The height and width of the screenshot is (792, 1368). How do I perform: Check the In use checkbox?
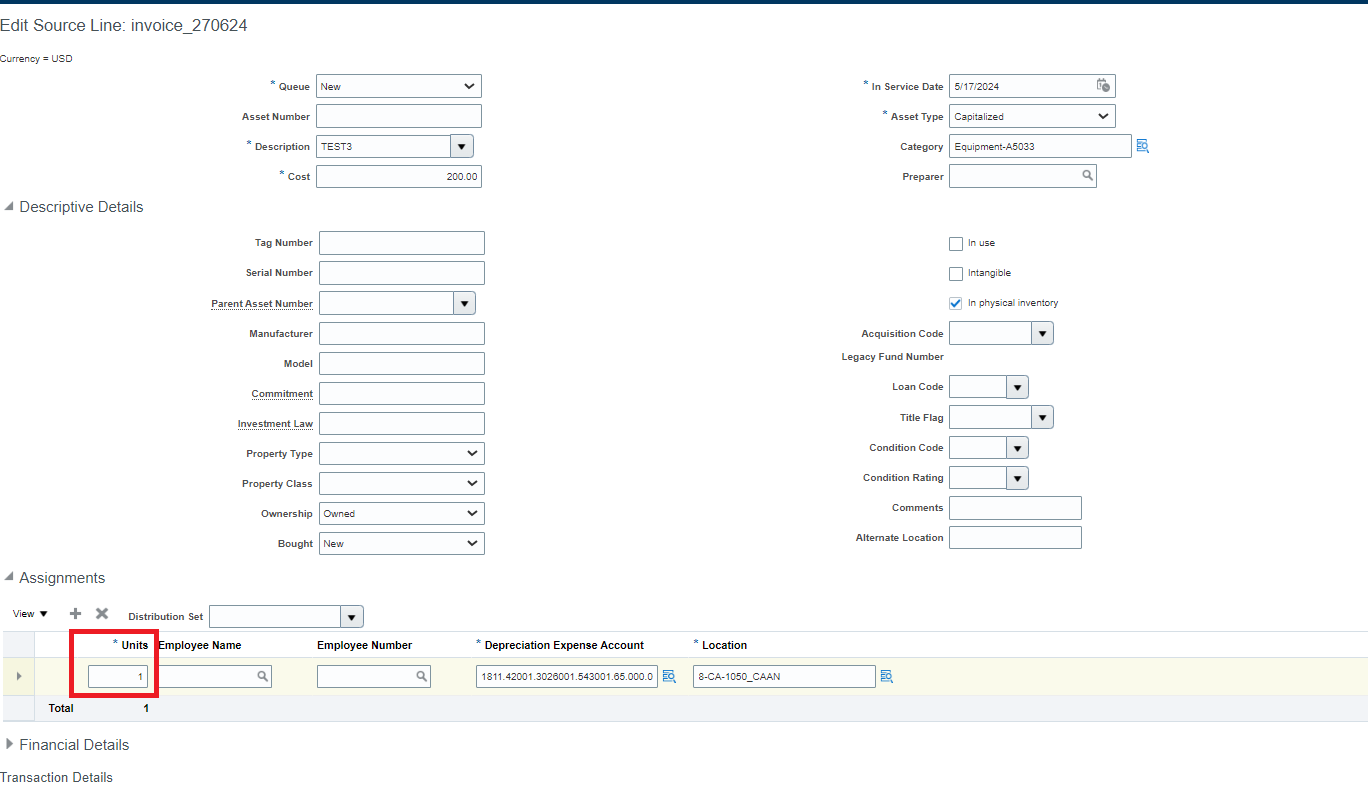[x=956, y=243]
